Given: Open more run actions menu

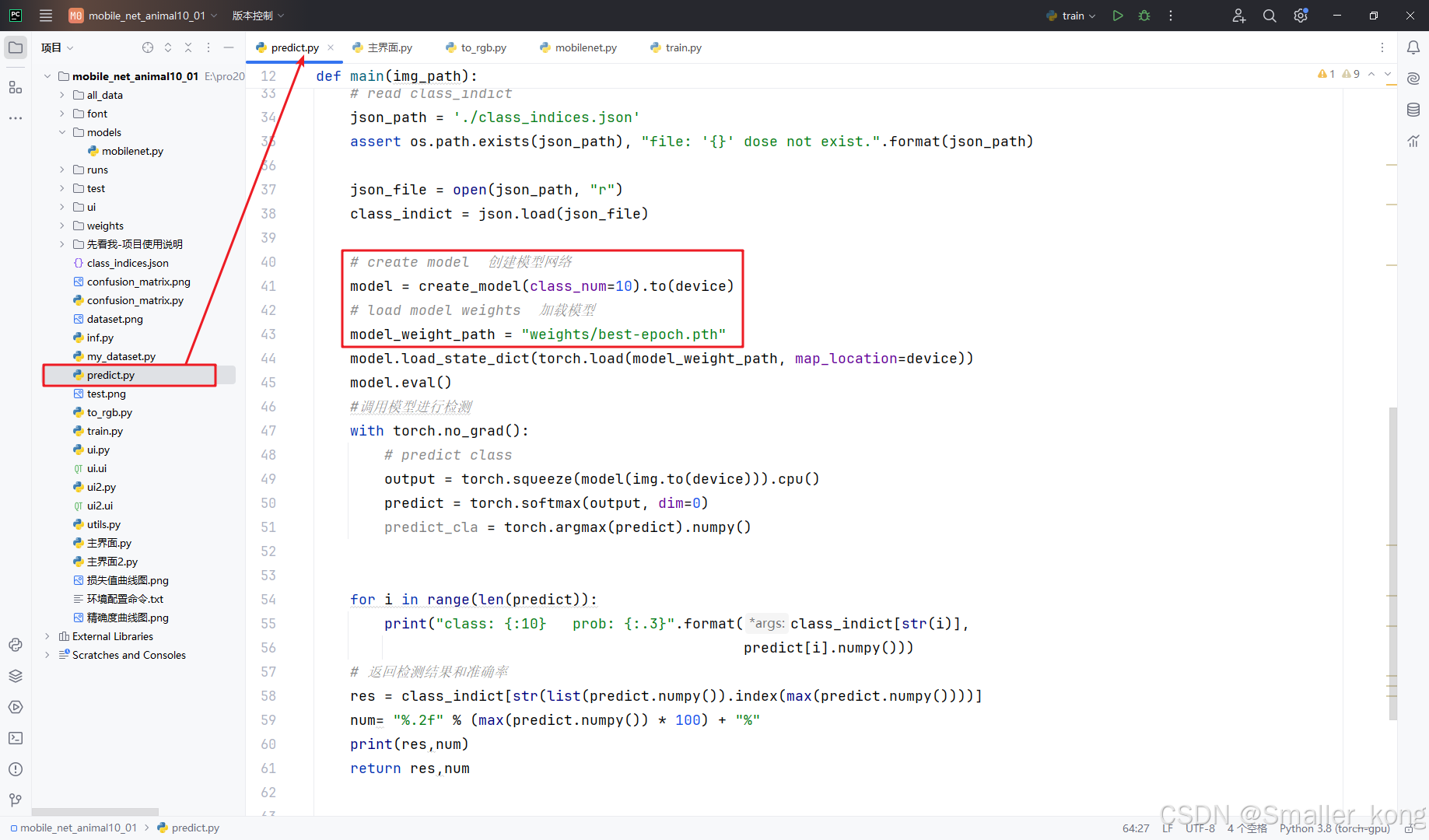Looking at the screenshot, I should [x=1171, y=16].
